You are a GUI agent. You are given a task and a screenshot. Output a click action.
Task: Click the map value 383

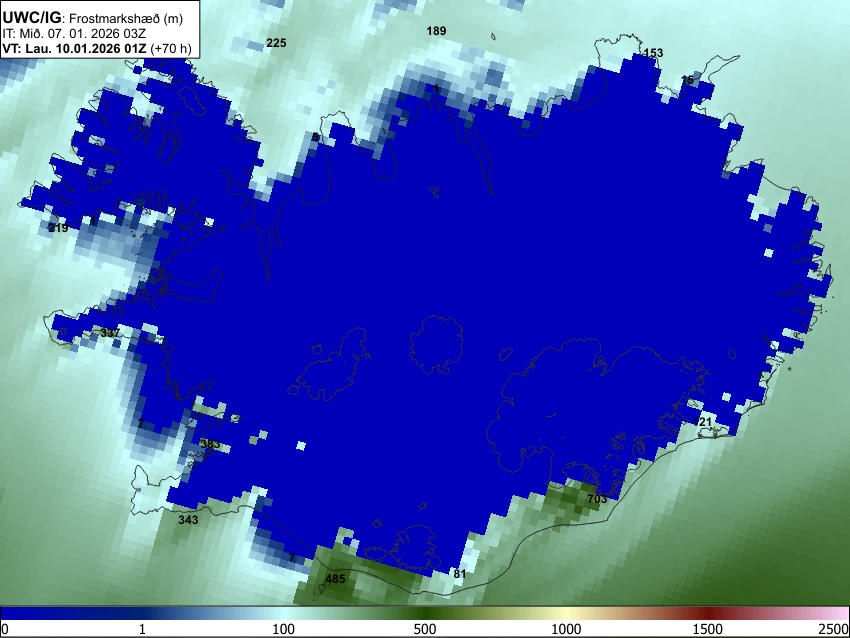pos(210,444)
